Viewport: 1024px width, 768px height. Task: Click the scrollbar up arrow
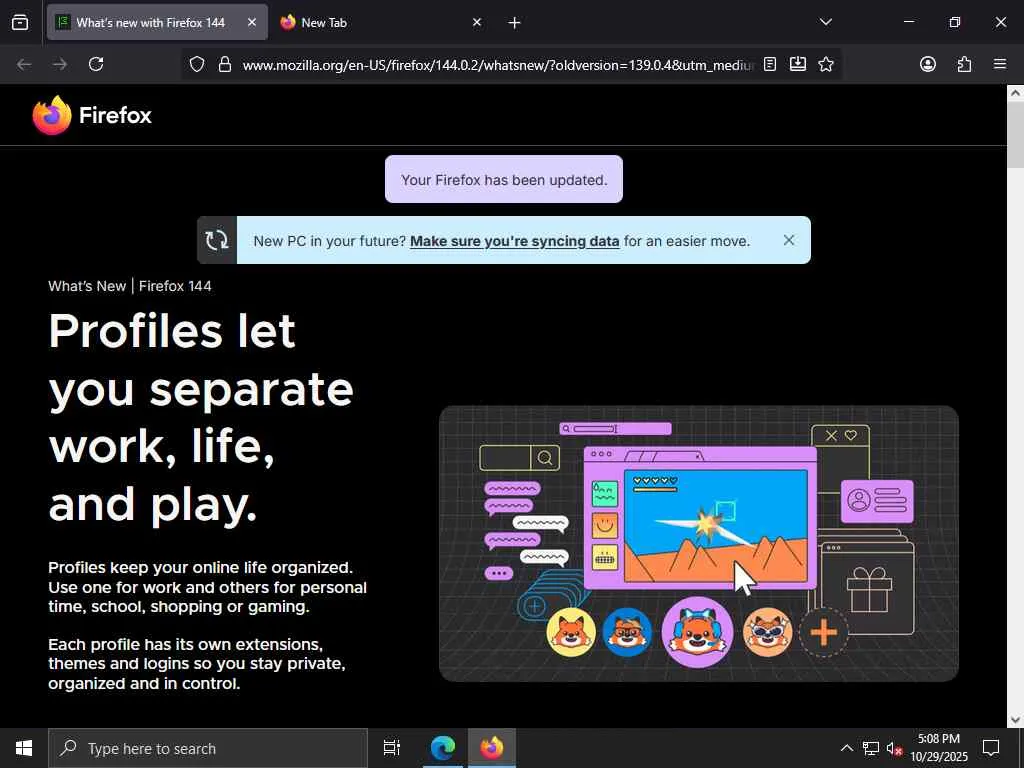click(1015, 93)
